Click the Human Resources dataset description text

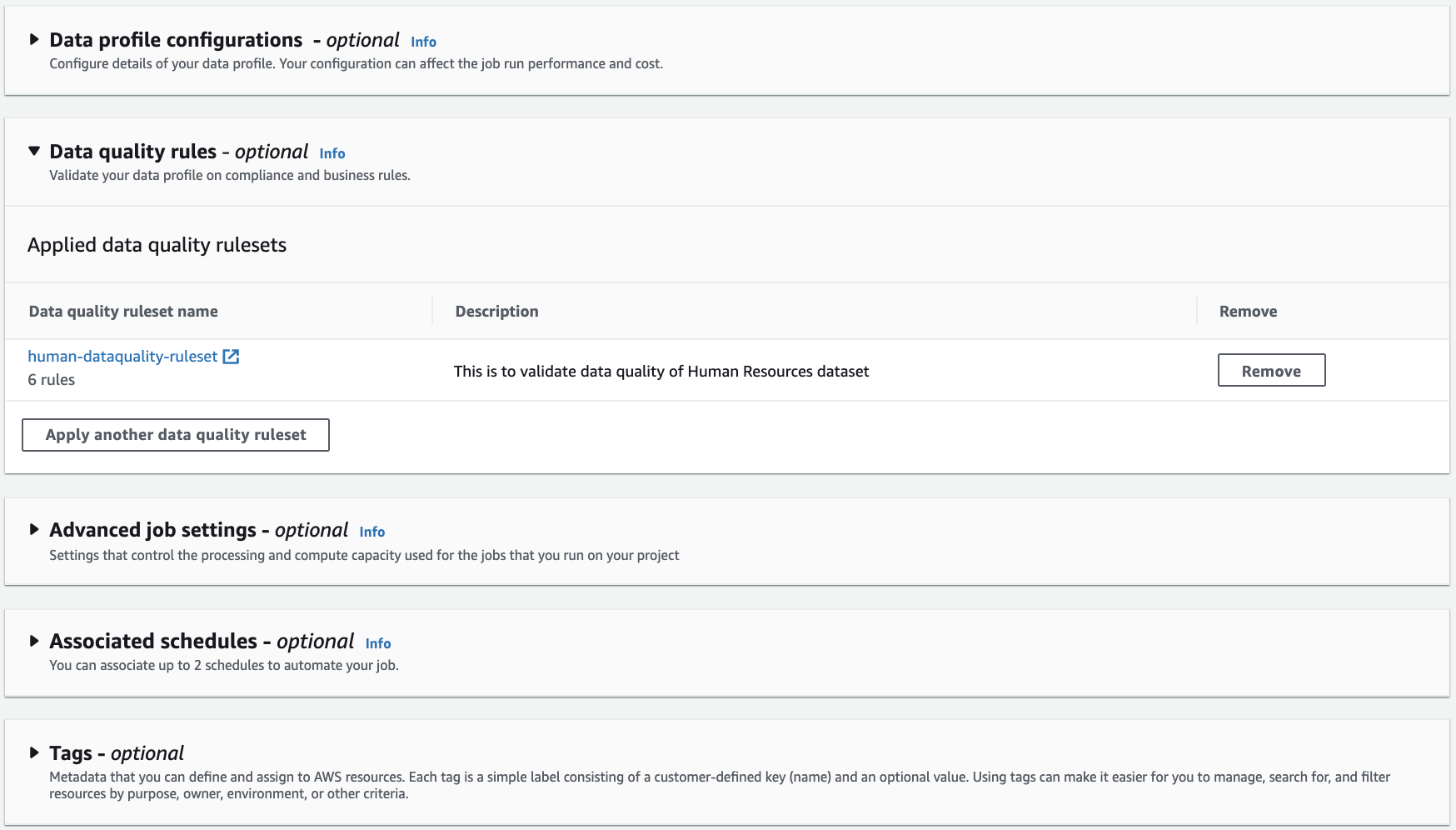(x=661, y=372)
